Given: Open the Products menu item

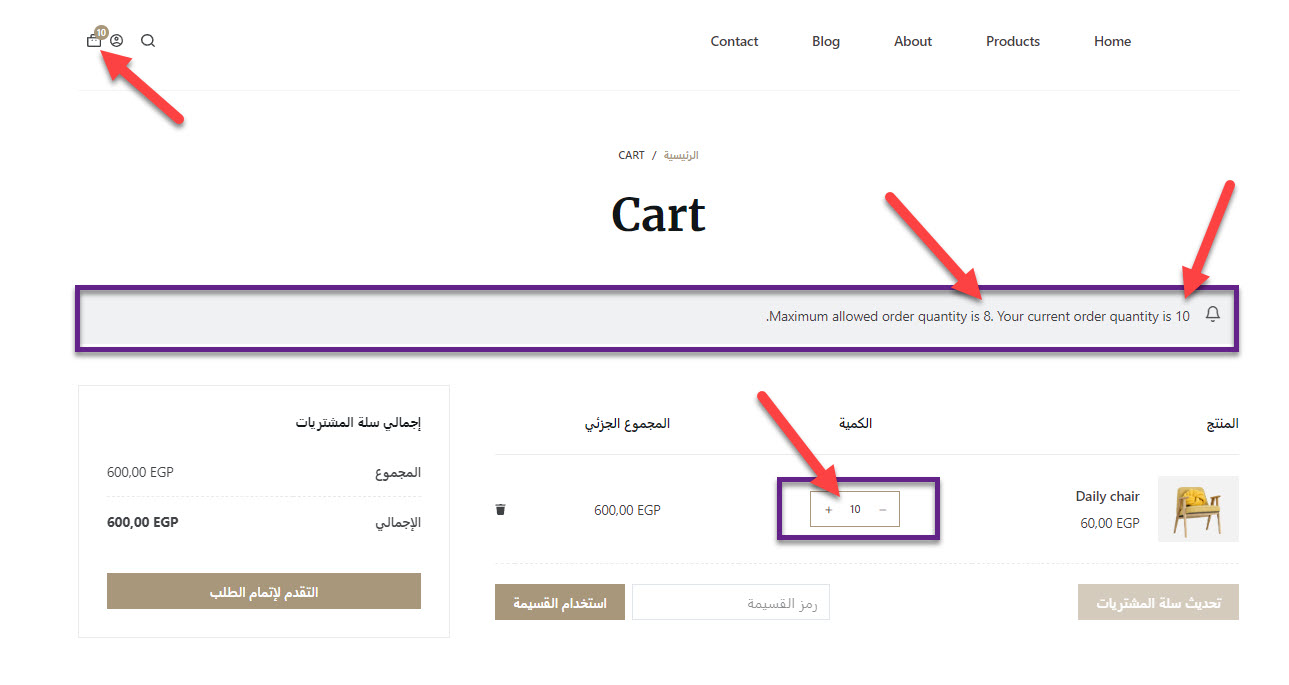Looking at the screenshot, I should (1013, 41).
